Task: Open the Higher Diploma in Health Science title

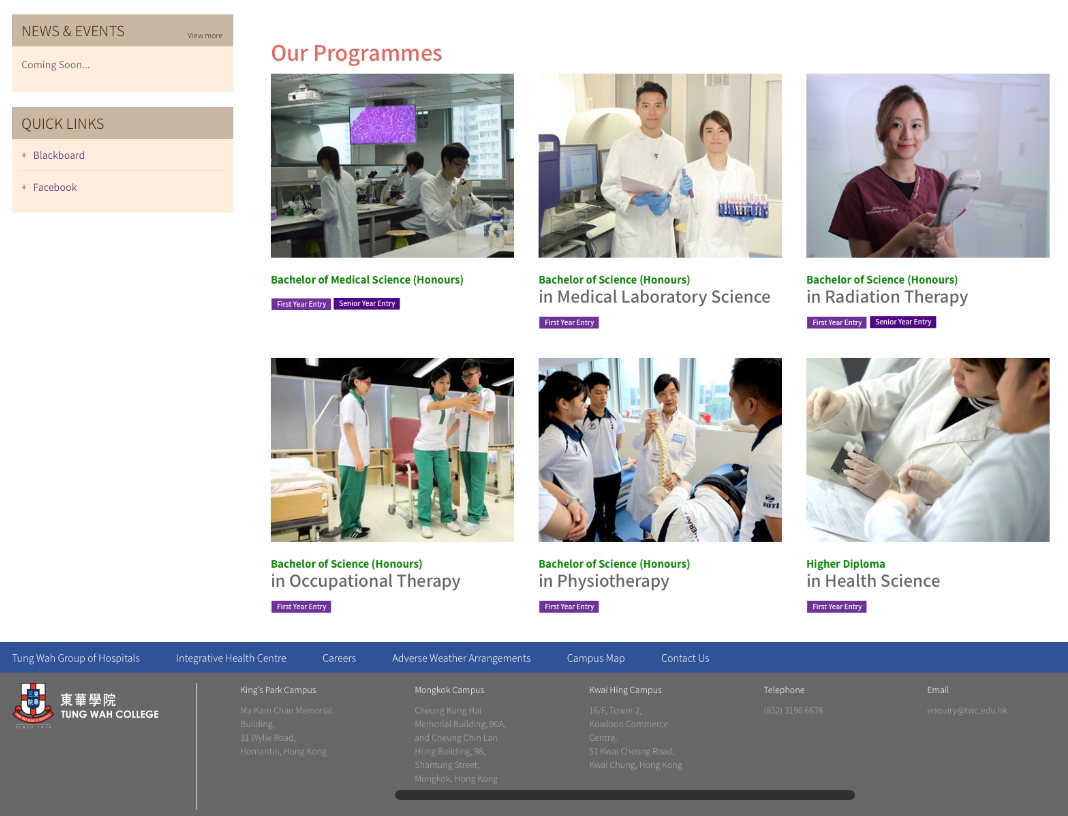Action: click(x=873, y=574)
